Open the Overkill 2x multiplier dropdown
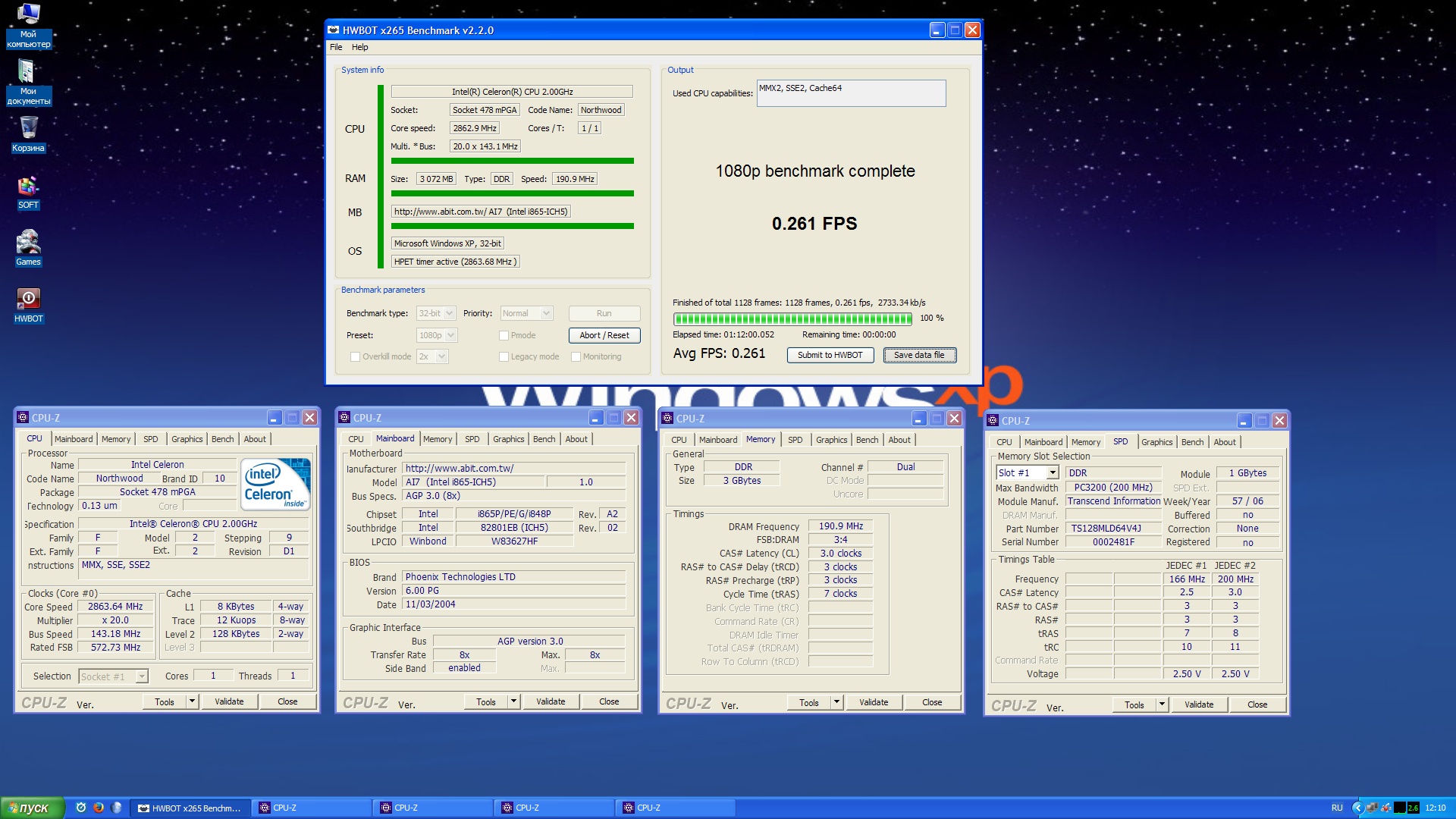1456x819 pixels. pos(432,356)
